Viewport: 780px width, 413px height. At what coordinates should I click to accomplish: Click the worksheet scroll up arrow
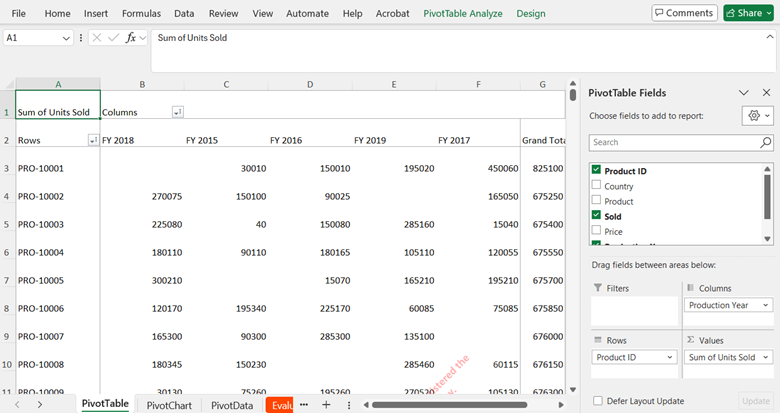point(573,83)
